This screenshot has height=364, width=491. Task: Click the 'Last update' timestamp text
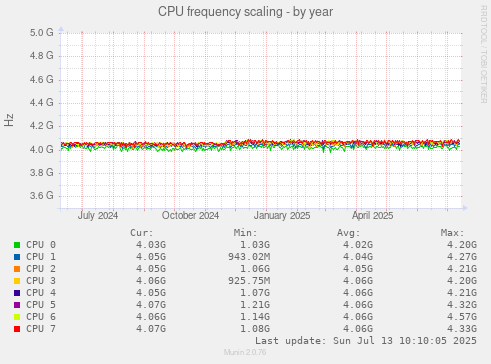[366, 341]
